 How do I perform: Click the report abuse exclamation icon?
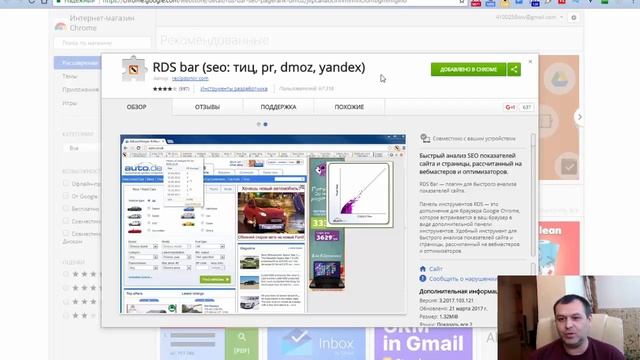coord(423,278)
